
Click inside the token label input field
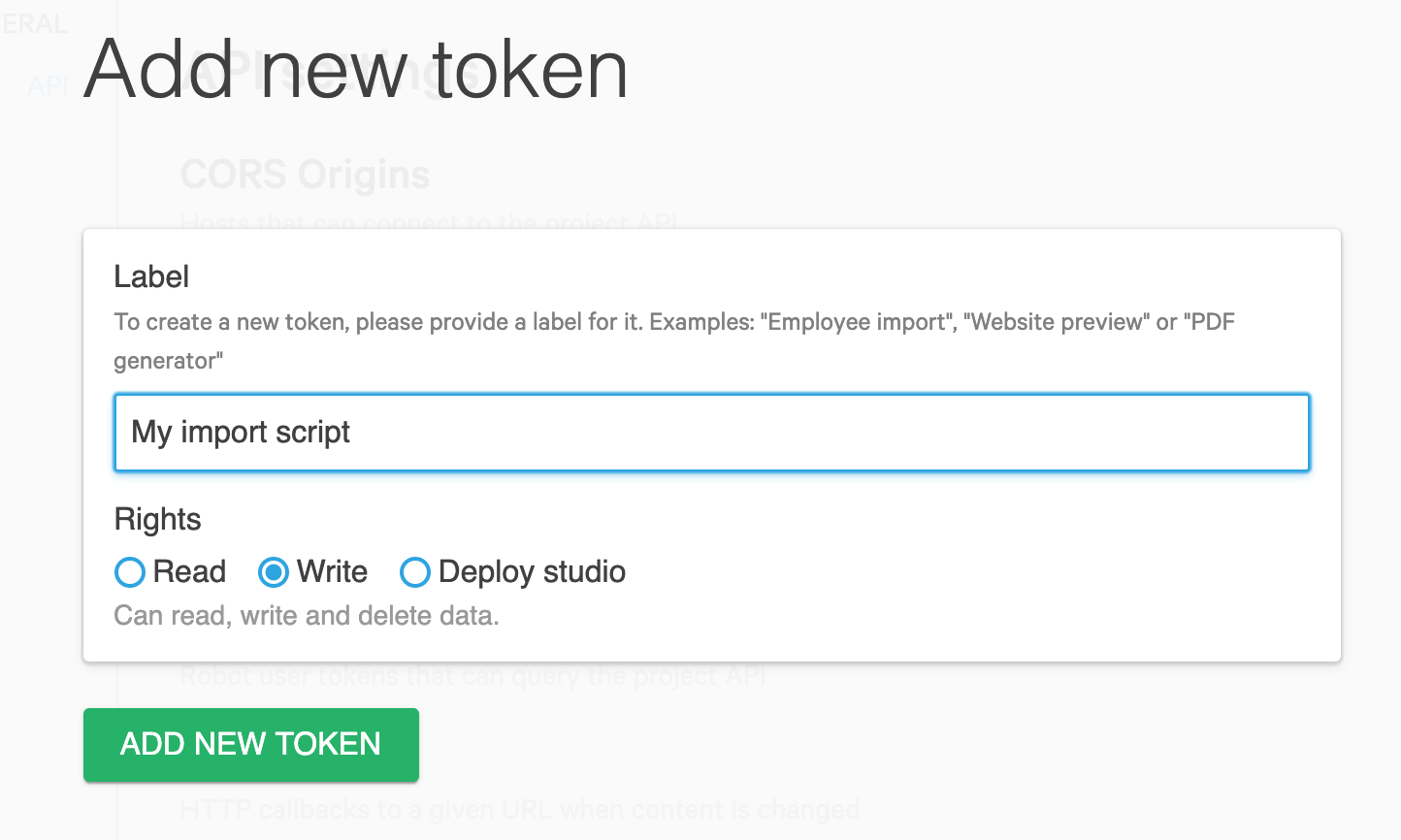679,433
